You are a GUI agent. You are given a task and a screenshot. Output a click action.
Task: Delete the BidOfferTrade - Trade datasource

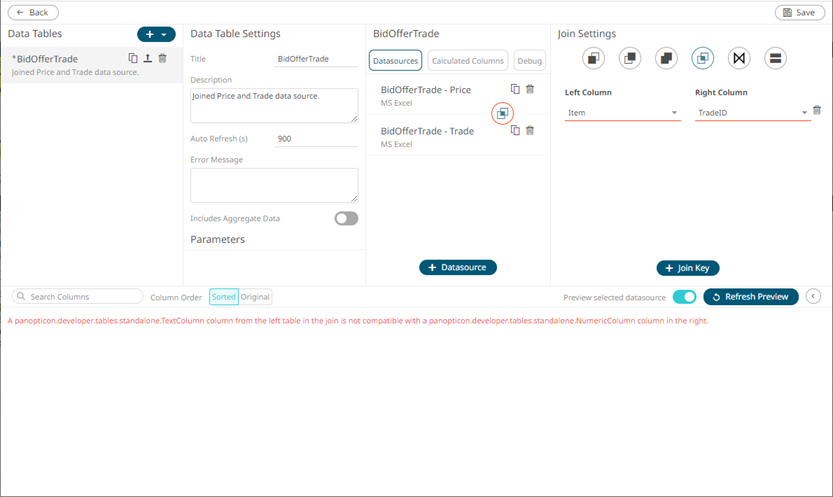click(x=530, y=130)
